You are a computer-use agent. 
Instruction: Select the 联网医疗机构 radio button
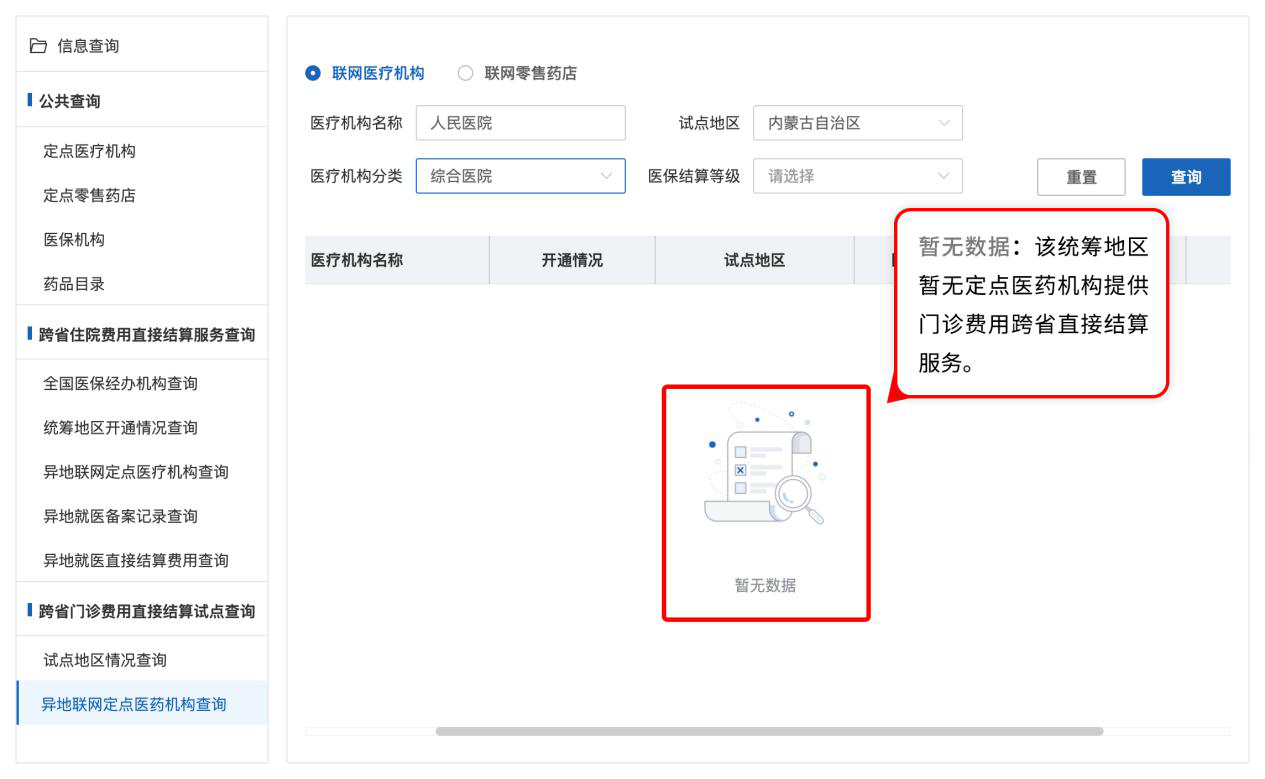(x=313, y=73)
